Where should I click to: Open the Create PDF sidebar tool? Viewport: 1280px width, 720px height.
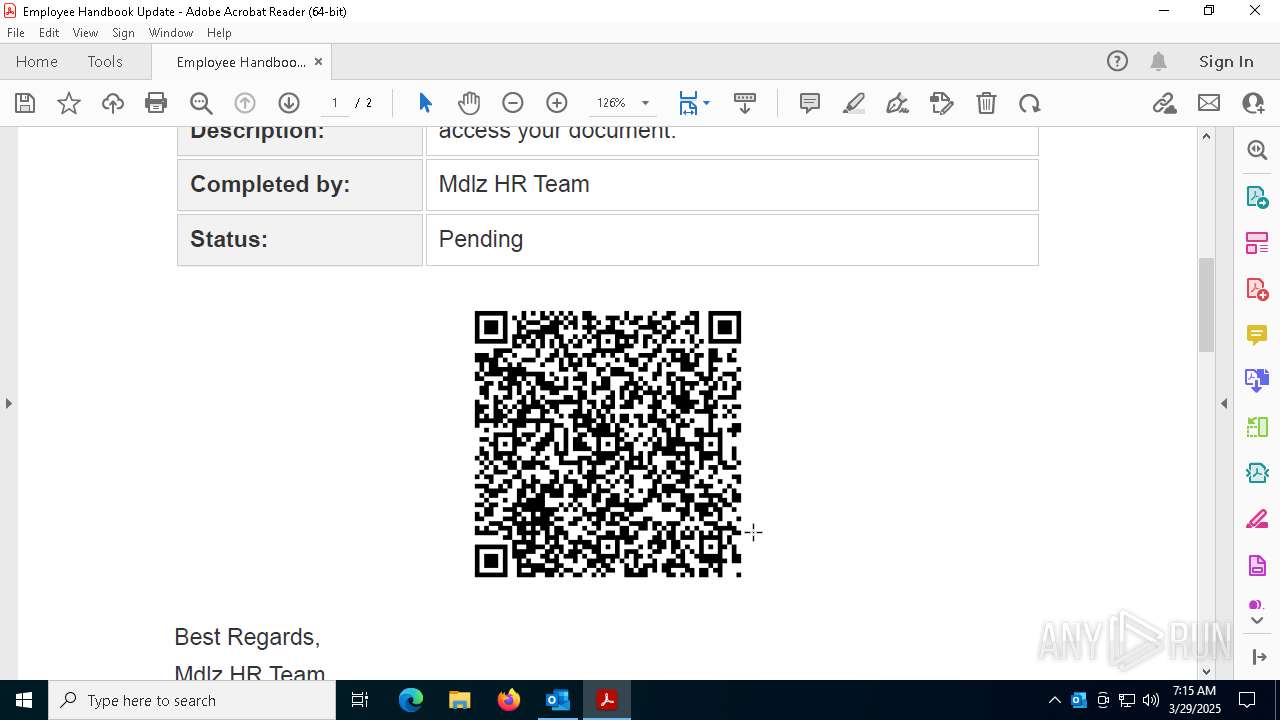click(1257, 289)
